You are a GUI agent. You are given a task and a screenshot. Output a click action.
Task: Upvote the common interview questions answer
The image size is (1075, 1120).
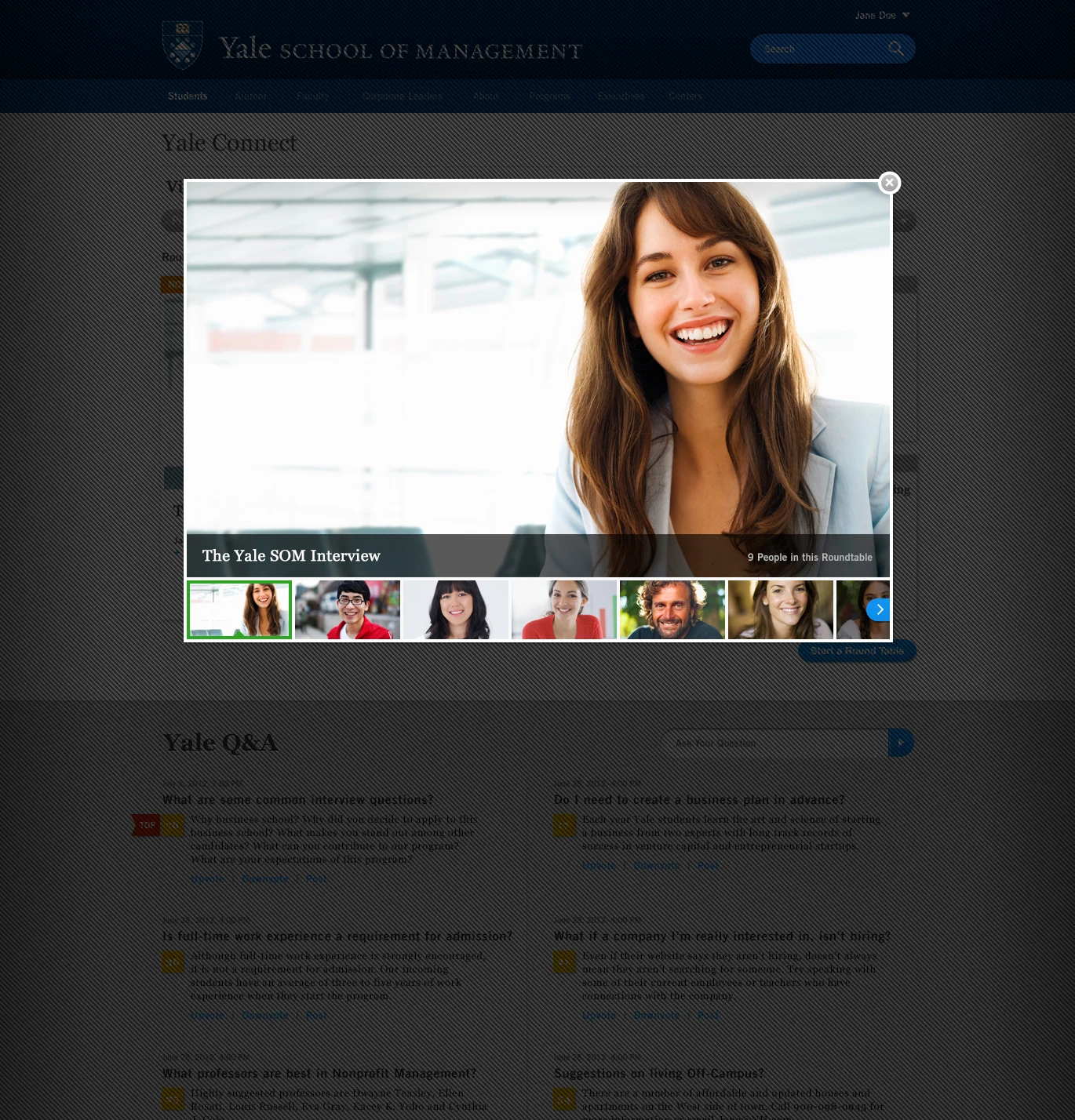[x=207, y=879]
